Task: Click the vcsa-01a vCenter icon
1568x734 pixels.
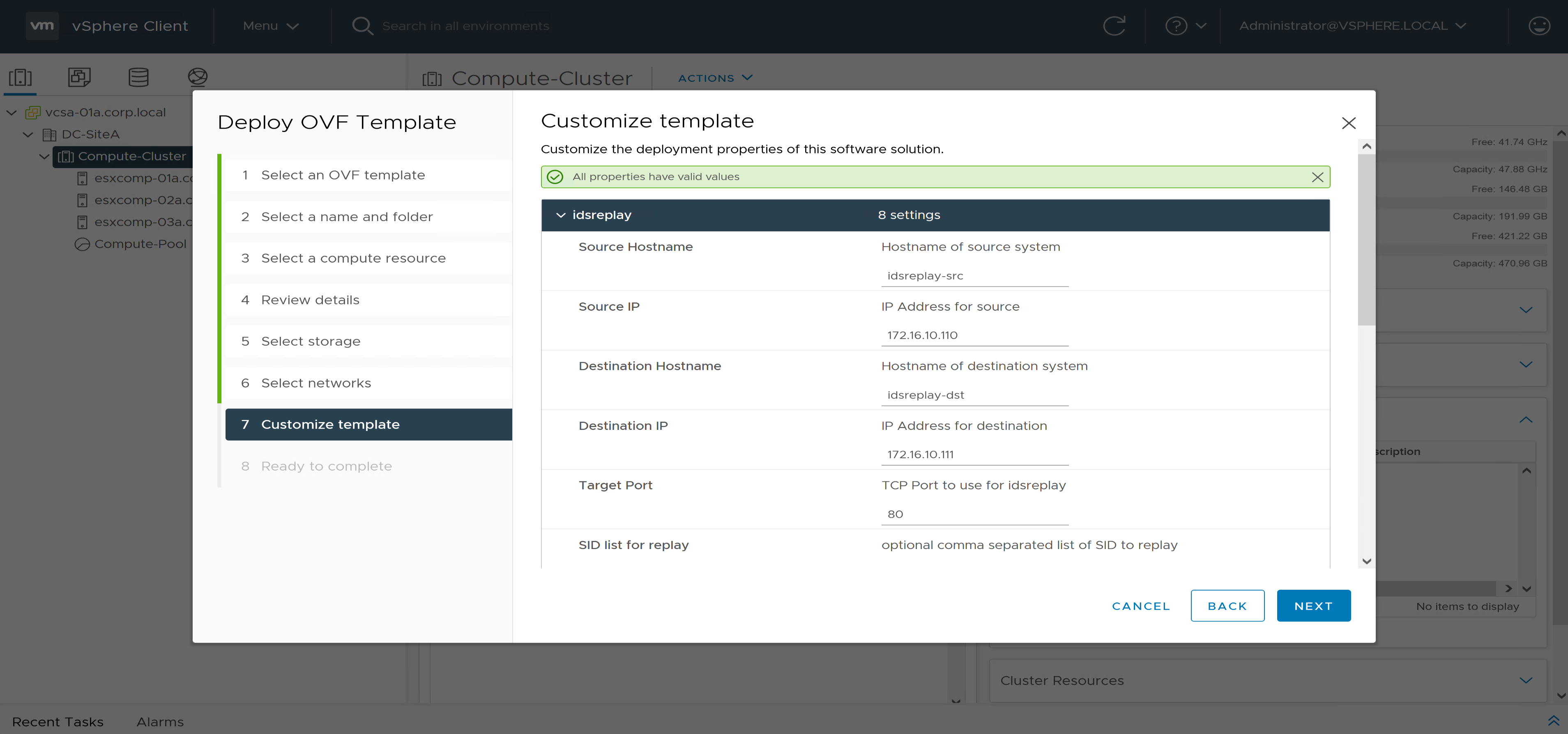Action: pos(33,113)
